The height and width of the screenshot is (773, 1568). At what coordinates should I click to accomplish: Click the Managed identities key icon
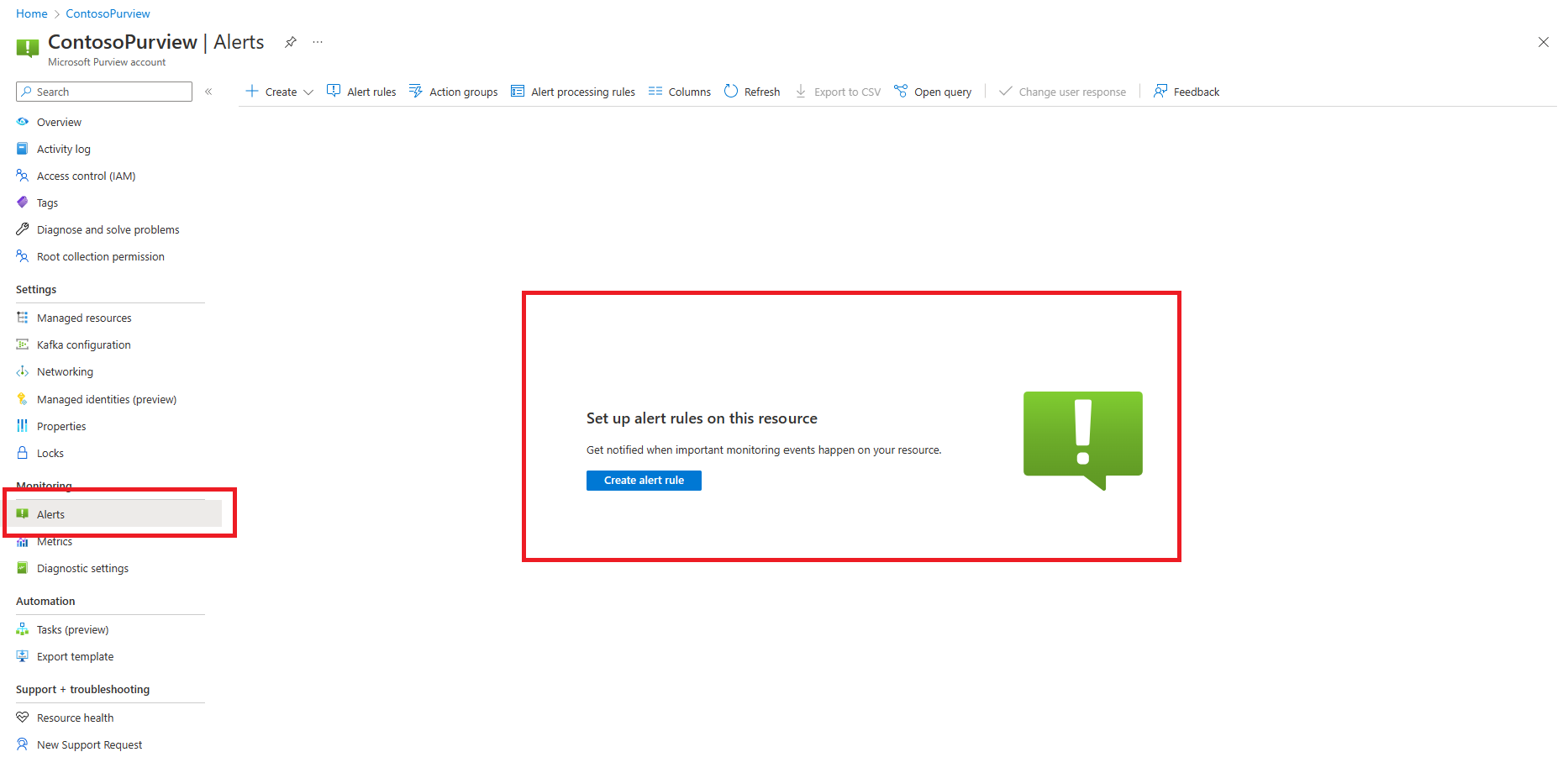(23, 399)
